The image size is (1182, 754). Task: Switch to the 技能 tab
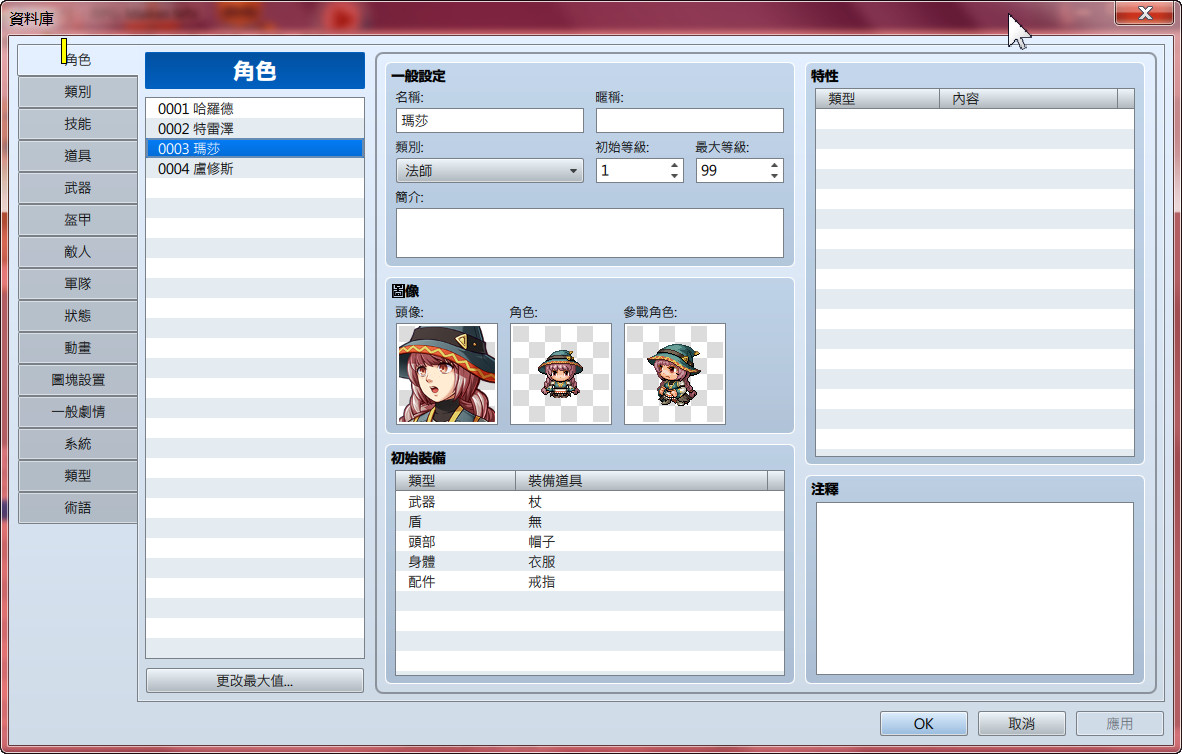click(x=78, y=124)
